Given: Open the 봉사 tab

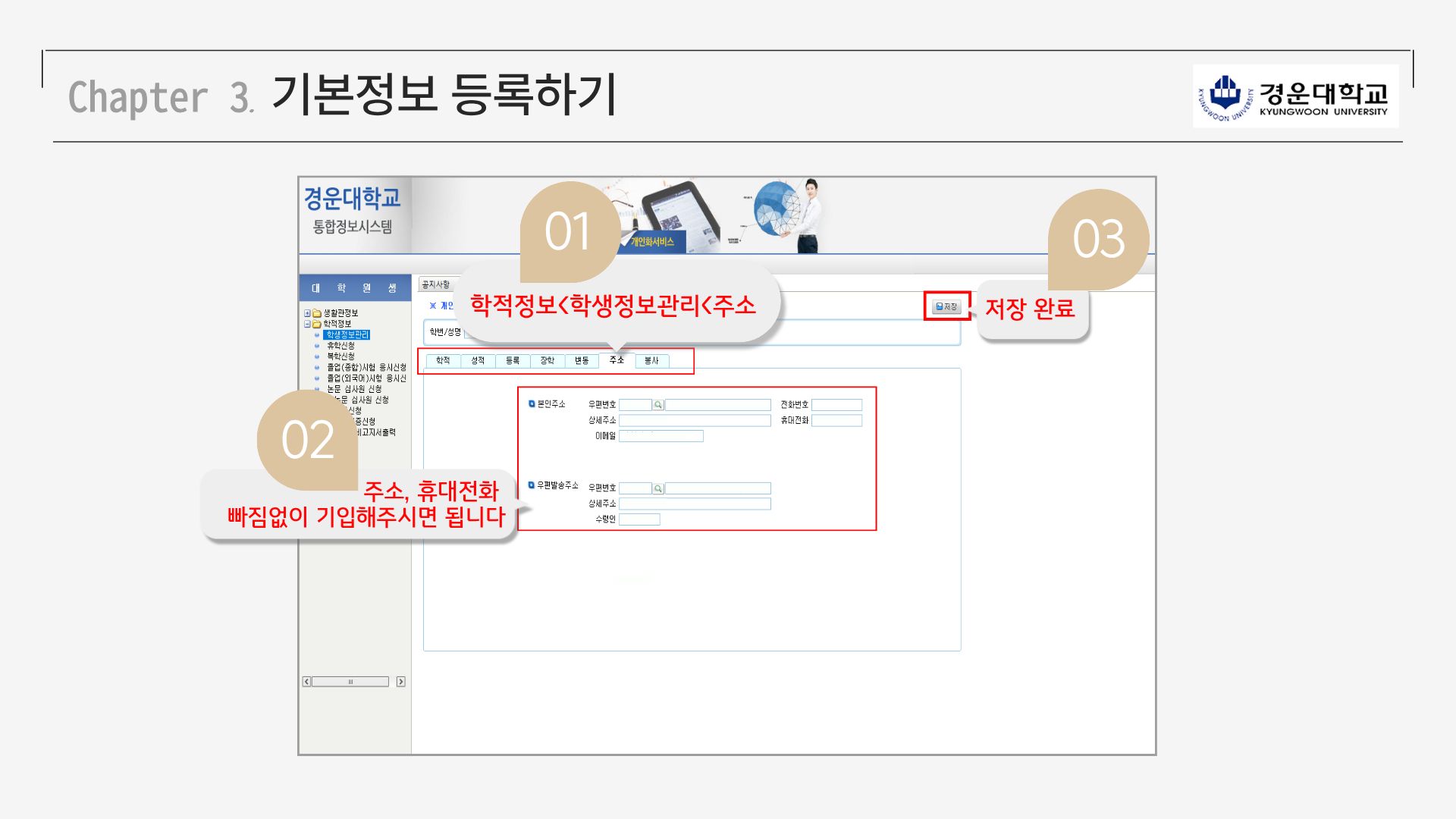Looking at the screenshot, I should [651, 361].
